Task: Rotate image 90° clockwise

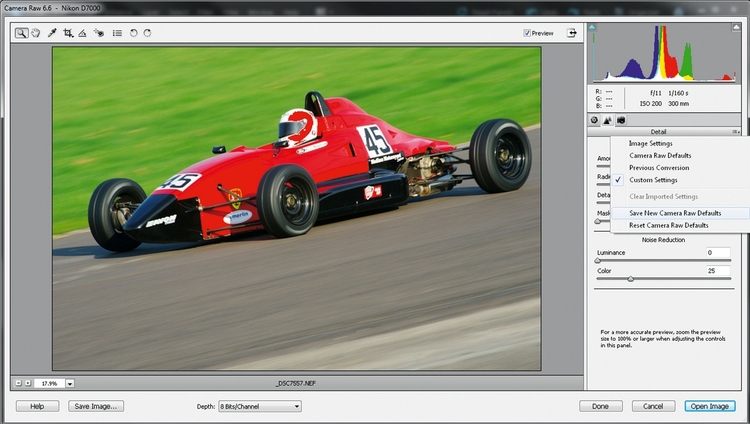Action: (x=147, y=33)
